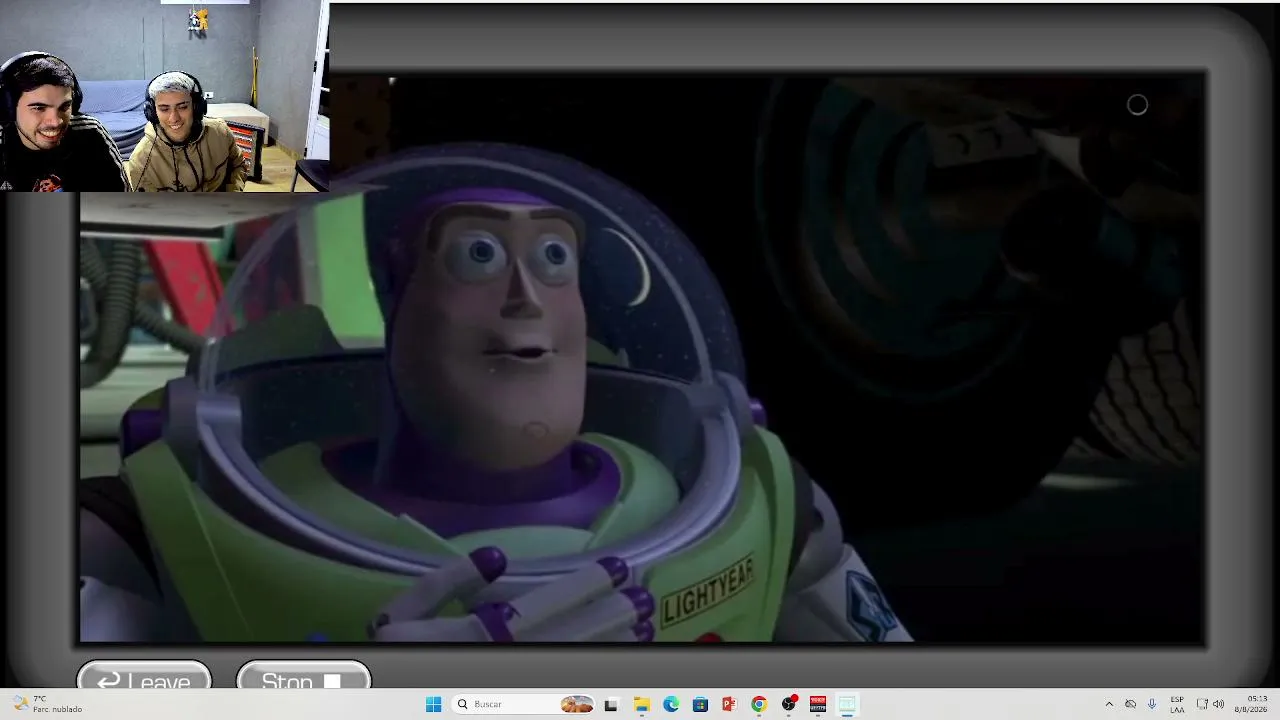Click the microphone tray icon
1280x720 pixels.
tap(1152, 704)
